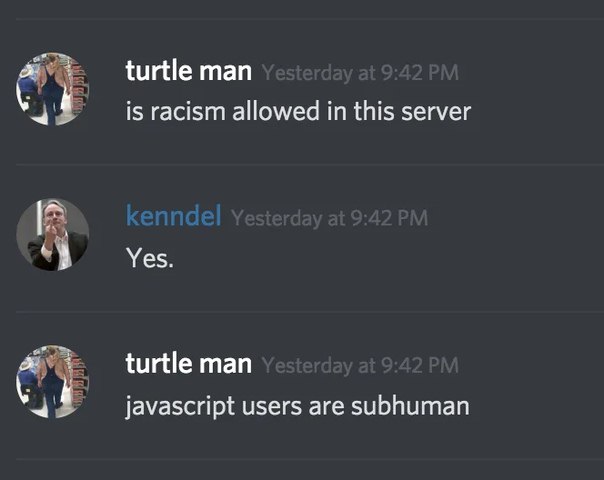The image size is (604, 480).
Task: Open turtle man's avatar beside javascript message
Action: [53, 382]
